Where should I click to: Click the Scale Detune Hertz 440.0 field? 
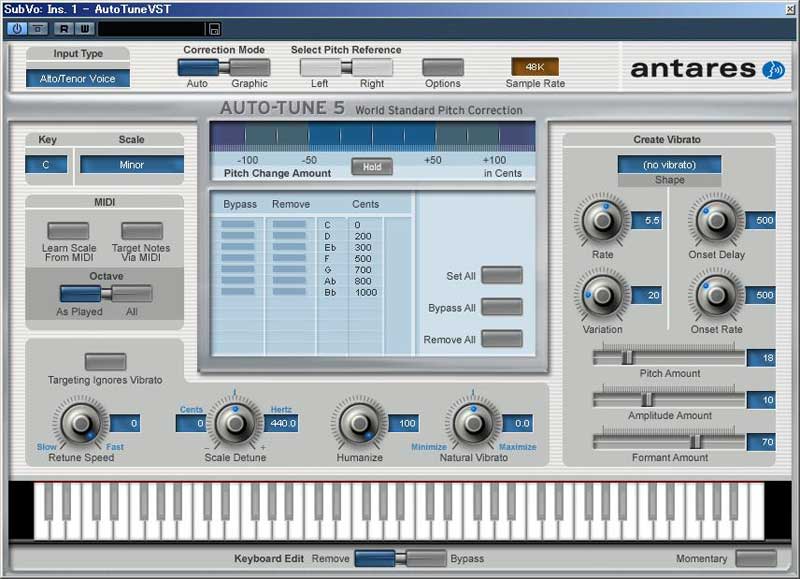[281, 423]
